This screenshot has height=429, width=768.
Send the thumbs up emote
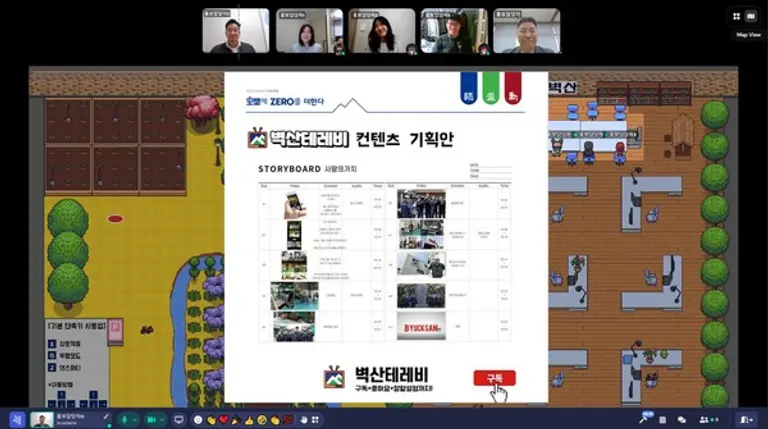249,420
